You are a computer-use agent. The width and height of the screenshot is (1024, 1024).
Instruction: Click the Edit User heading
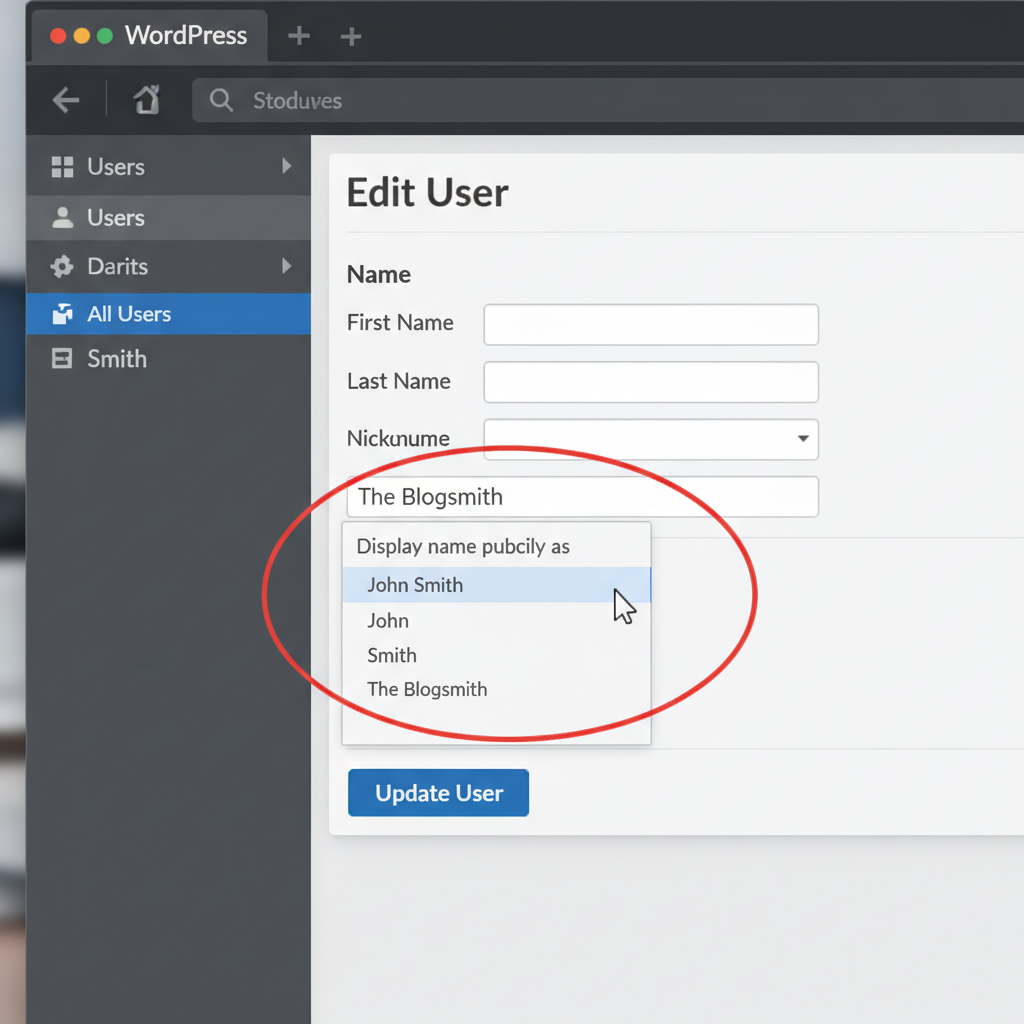coord(427,193)
